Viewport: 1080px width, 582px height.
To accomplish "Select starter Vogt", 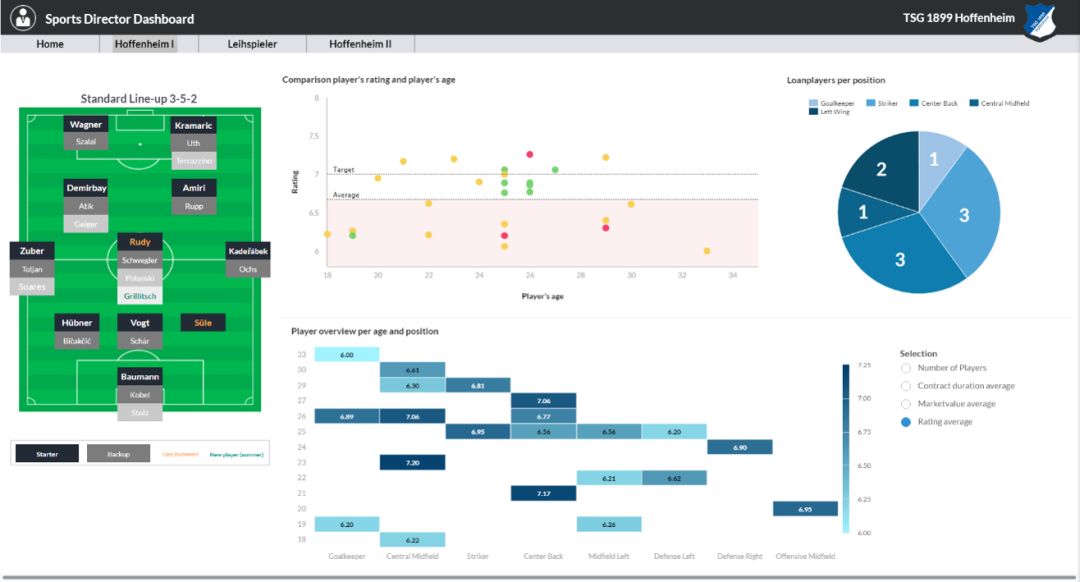I will 140,322.
